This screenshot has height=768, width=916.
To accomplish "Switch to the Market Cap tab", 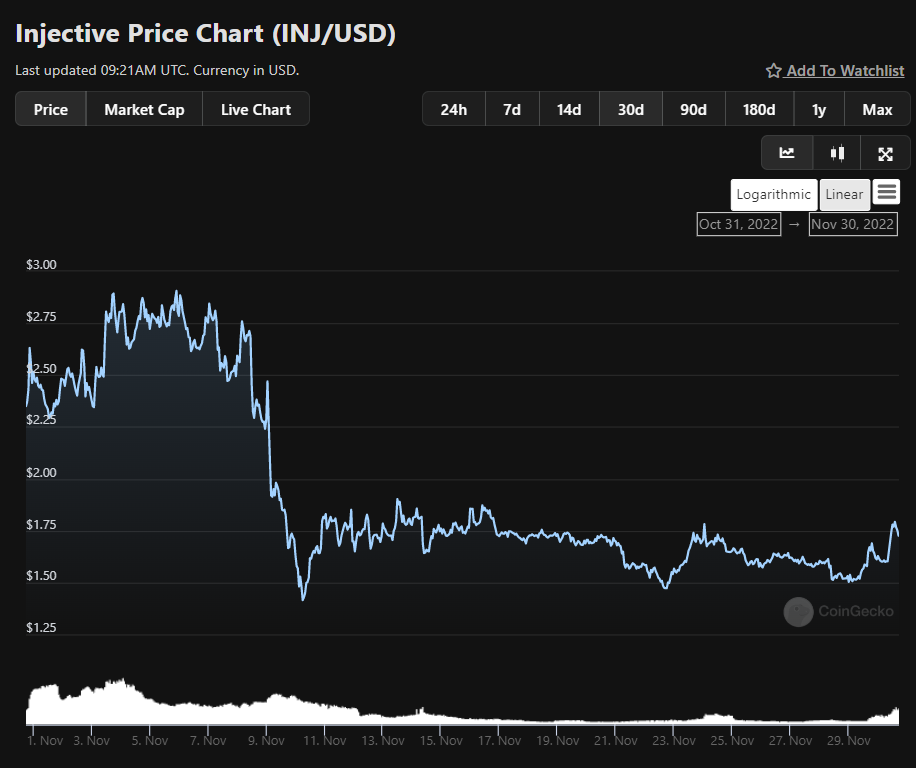I will 144,109.
